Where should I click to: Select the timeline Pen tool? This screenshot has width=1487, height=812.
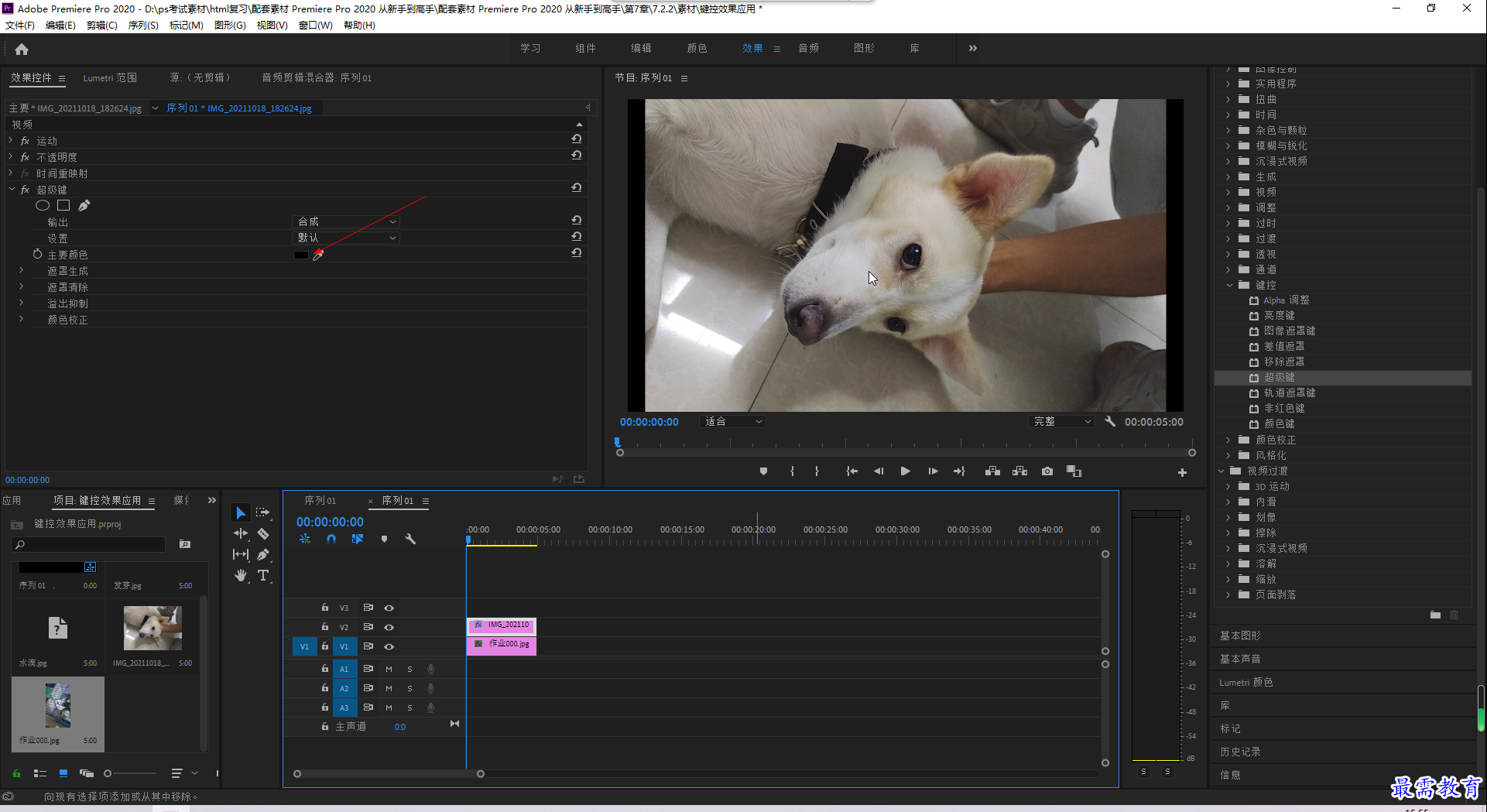[263, 554]
